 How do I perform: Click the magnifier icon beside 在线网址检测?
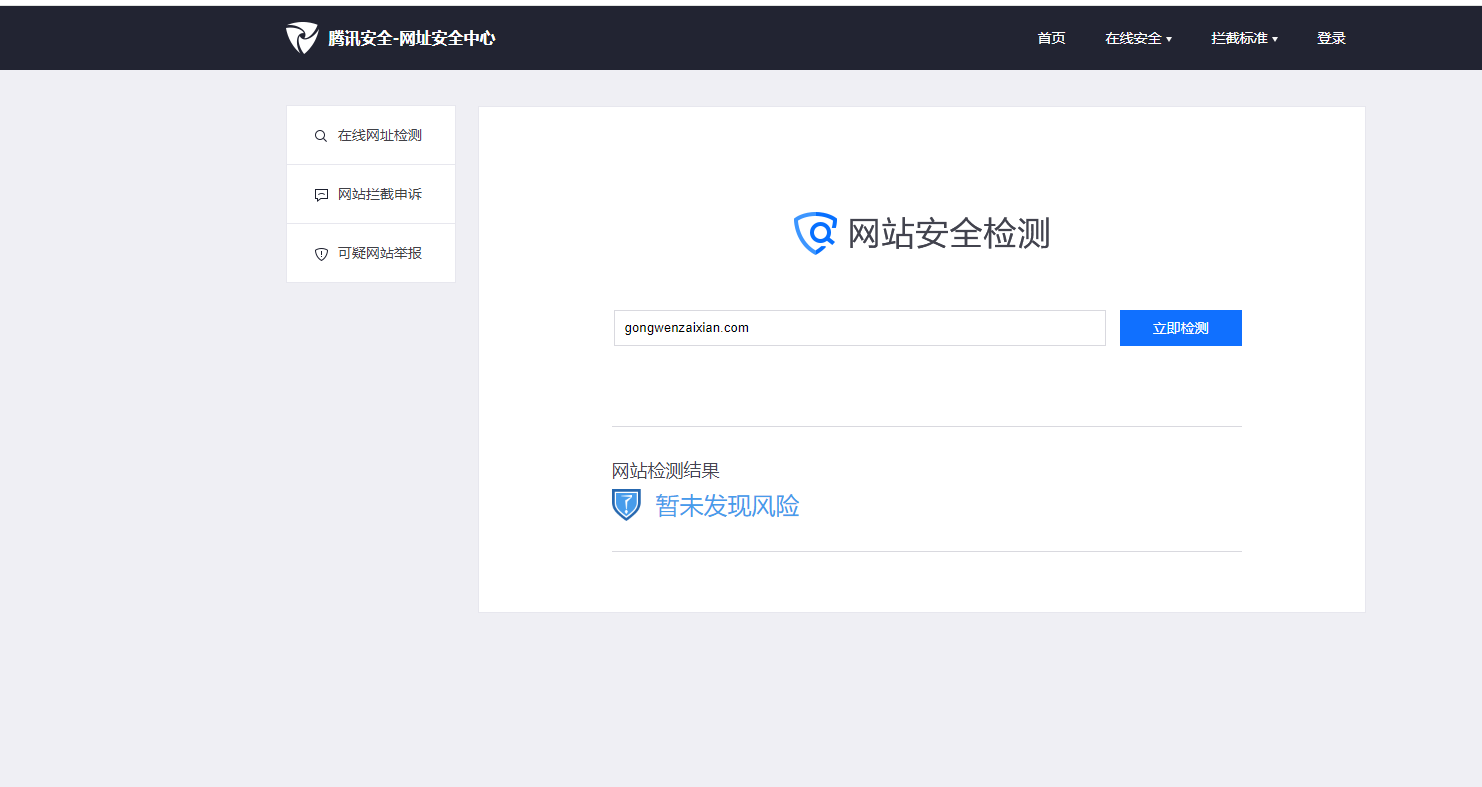point(321,136)
